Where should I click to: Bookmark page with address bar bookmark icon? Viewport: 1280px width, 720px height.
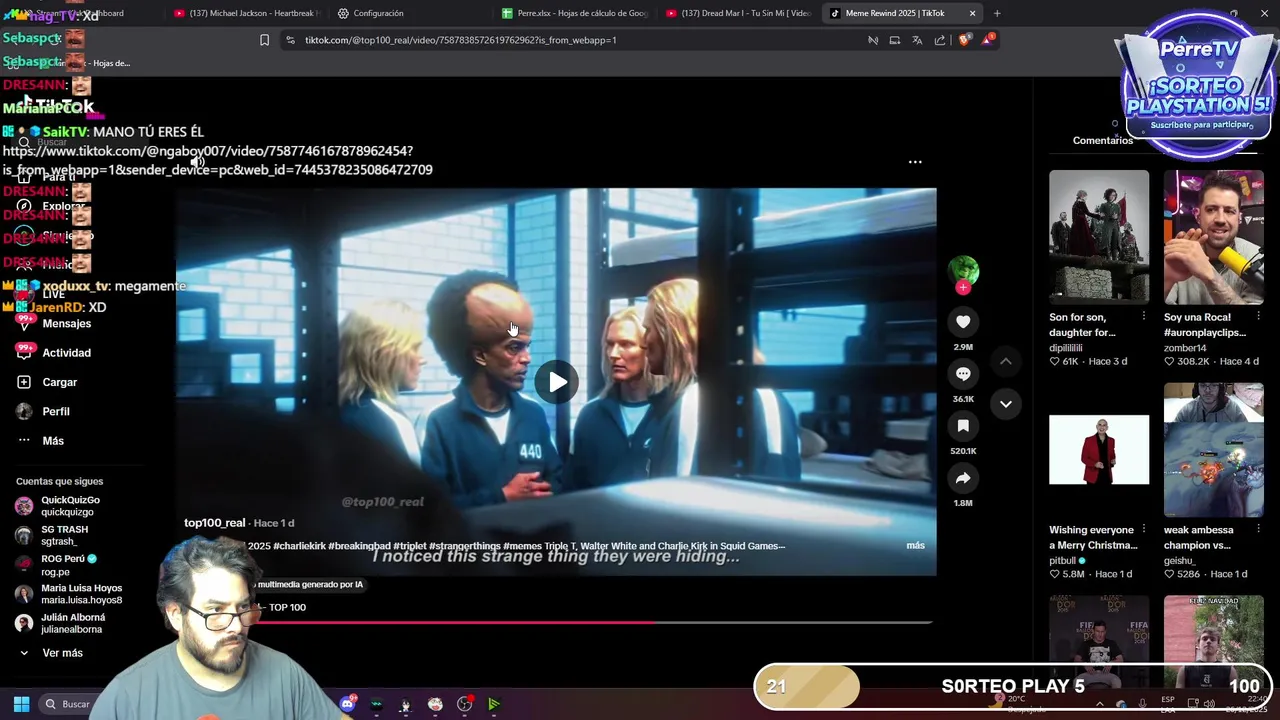(264, 40)
